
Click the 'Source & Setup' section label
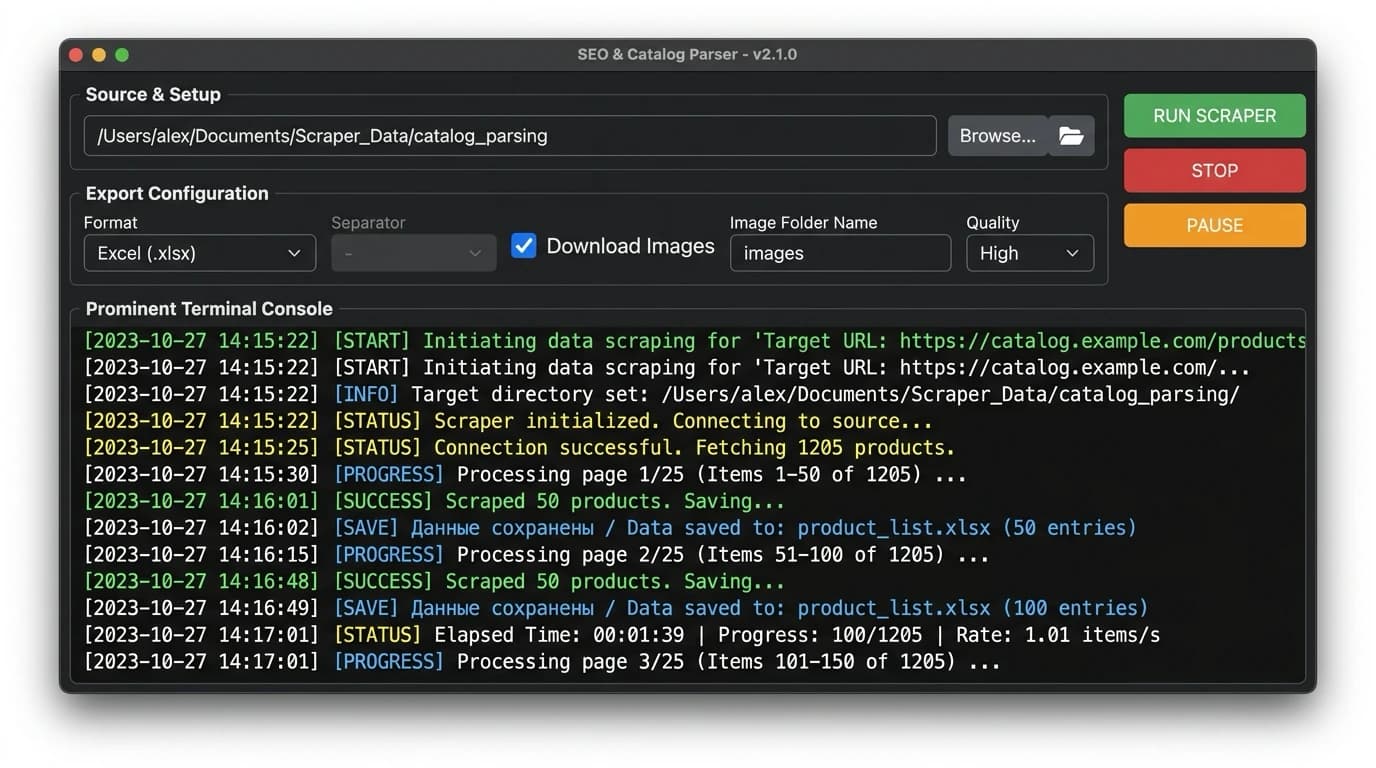point(153,95)
